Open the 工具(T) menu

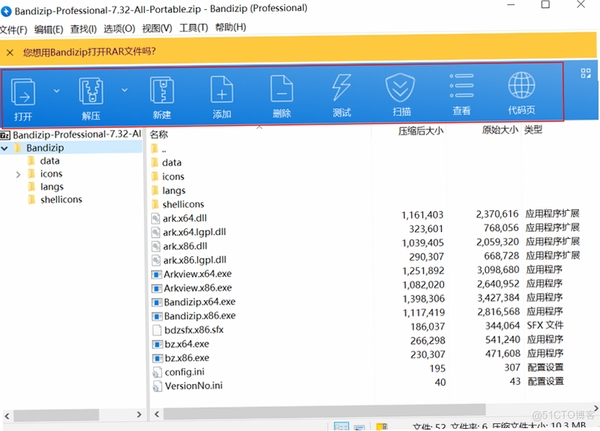pyautogui.click(x=194, y=28)
